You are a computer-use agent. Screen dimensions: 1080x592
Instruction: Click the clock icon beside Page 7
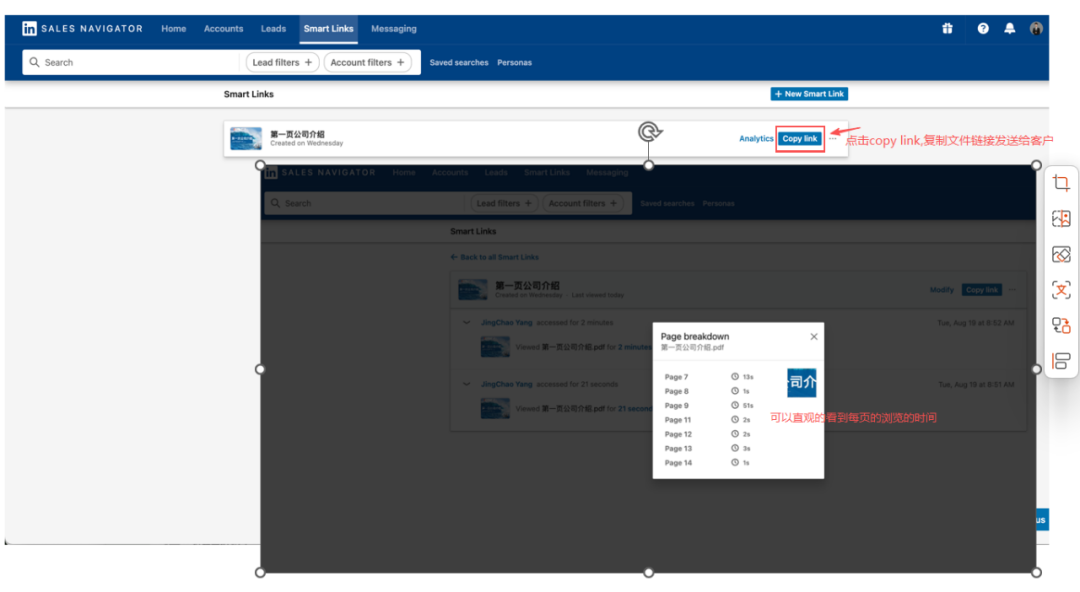click(x=735, y=377)
